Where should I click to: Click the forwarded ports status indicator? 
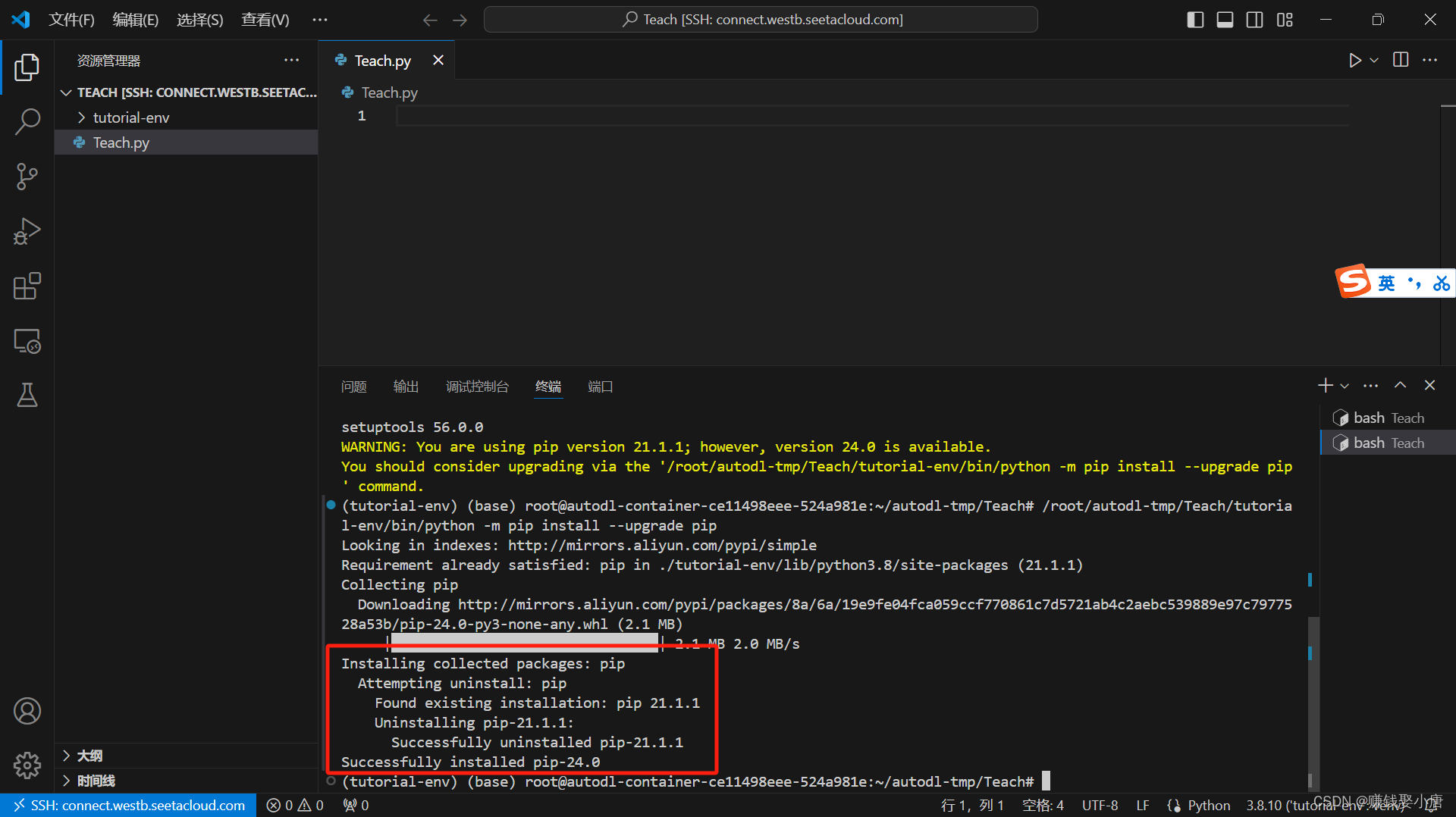point(356,805)
